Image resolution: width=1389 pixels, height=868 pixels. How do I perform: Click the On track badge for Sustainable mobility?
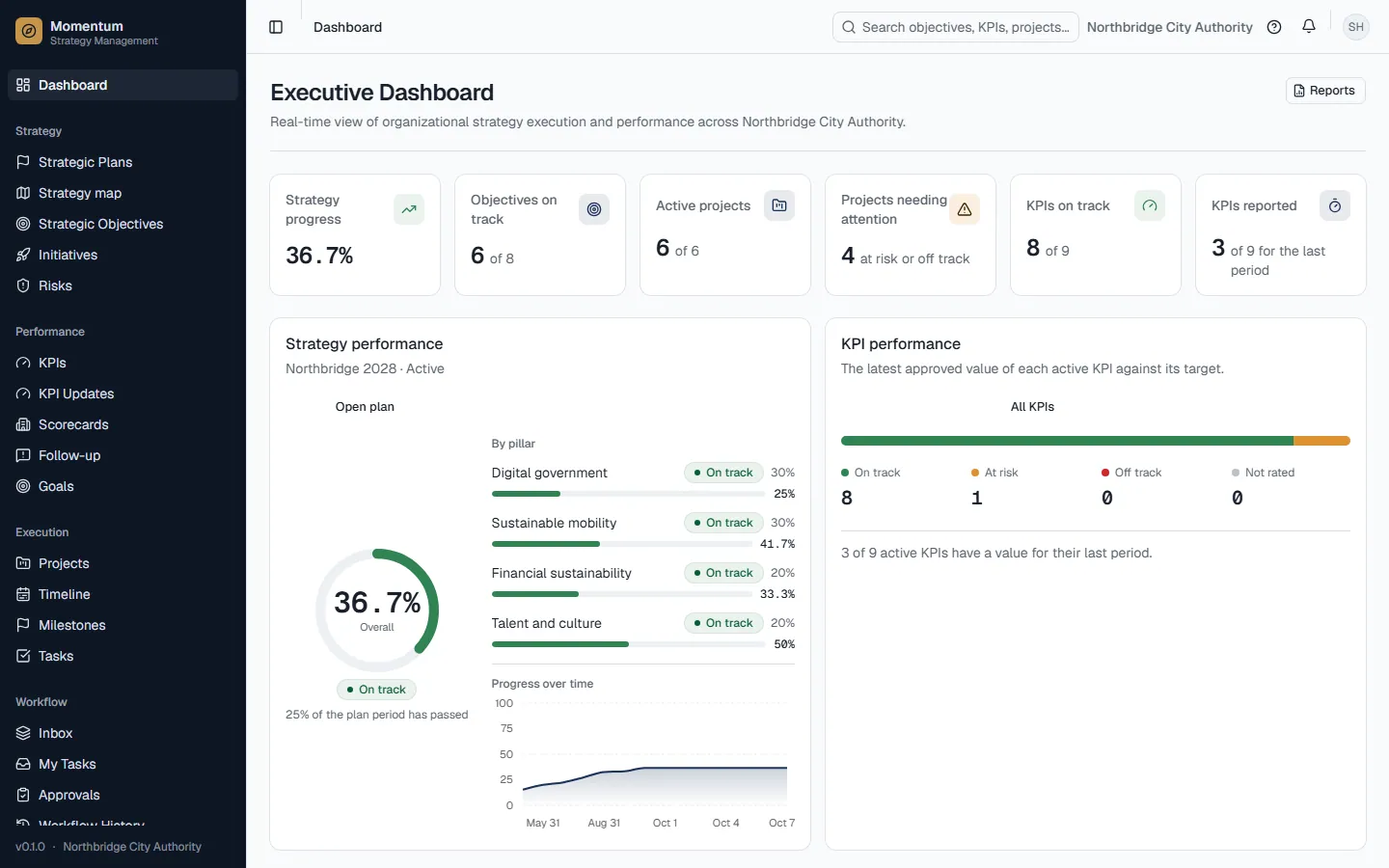(x=723, y=523)
